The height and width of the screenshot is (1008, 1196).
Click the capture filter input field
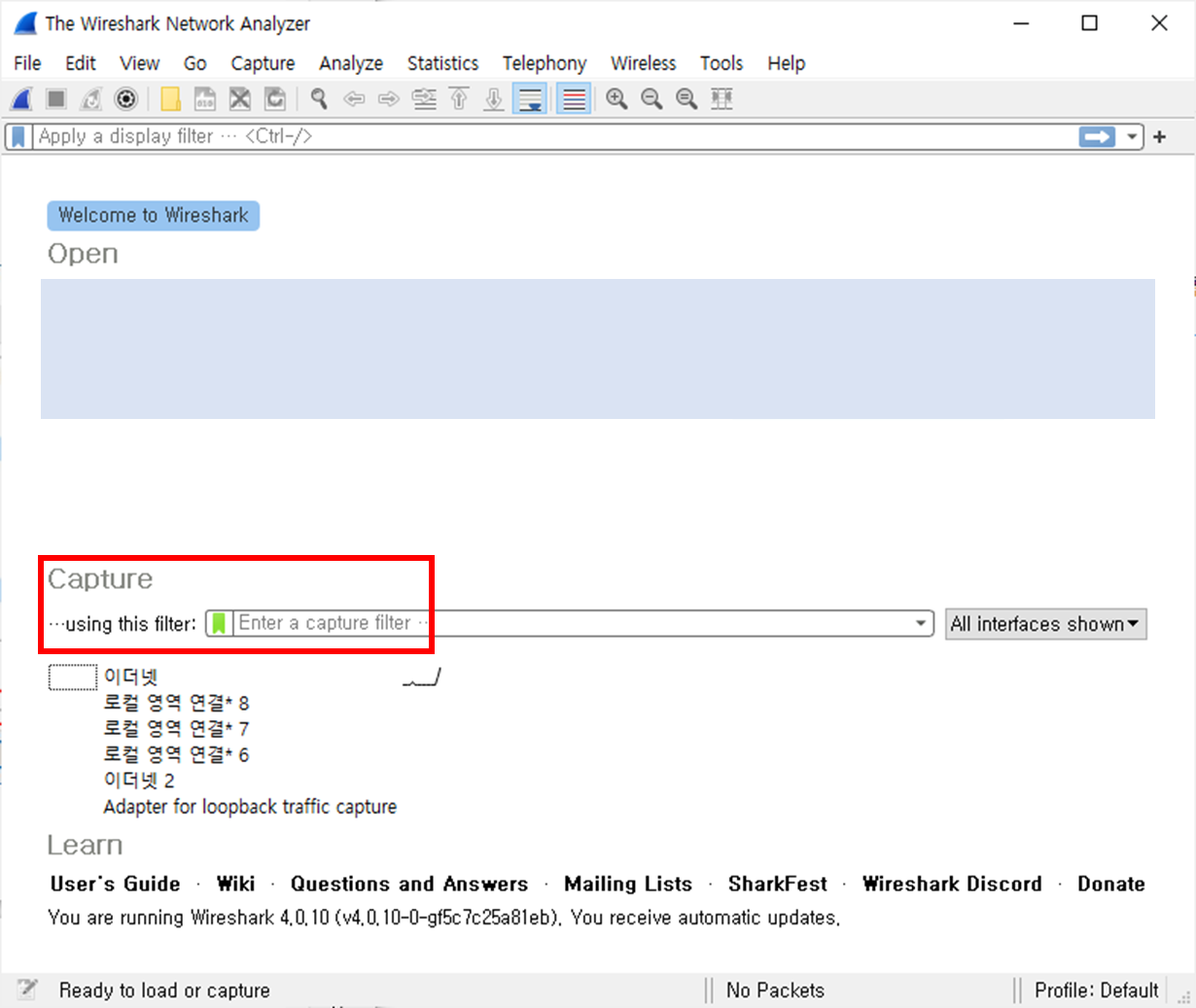pos(572,623)
